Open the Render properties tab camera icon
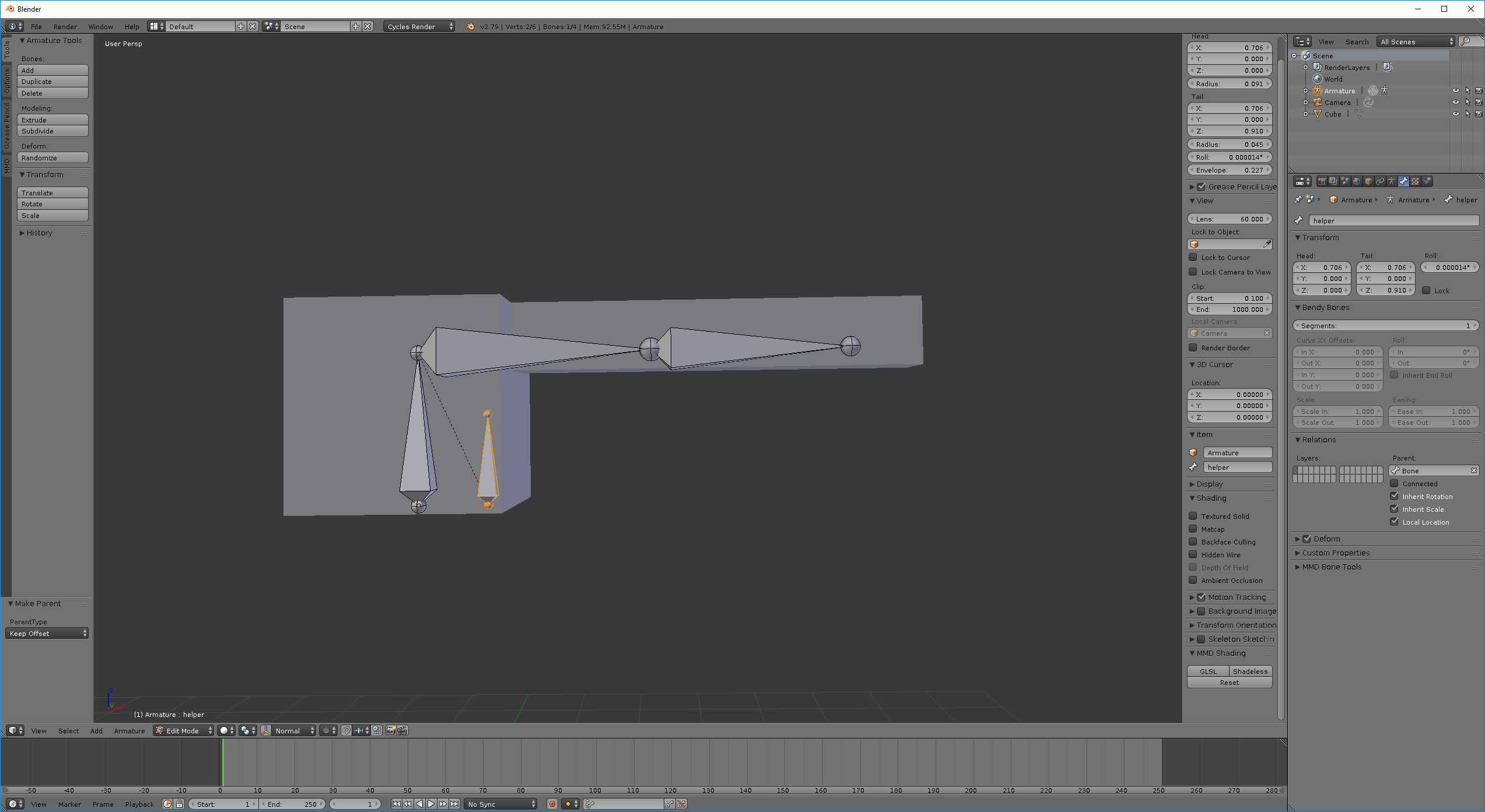 (x=1322, y=181)
